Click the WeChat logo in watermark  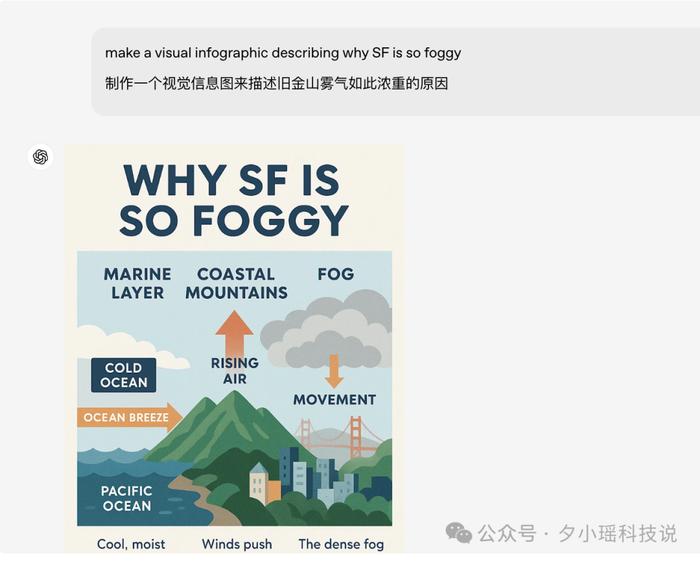point(458,533)
